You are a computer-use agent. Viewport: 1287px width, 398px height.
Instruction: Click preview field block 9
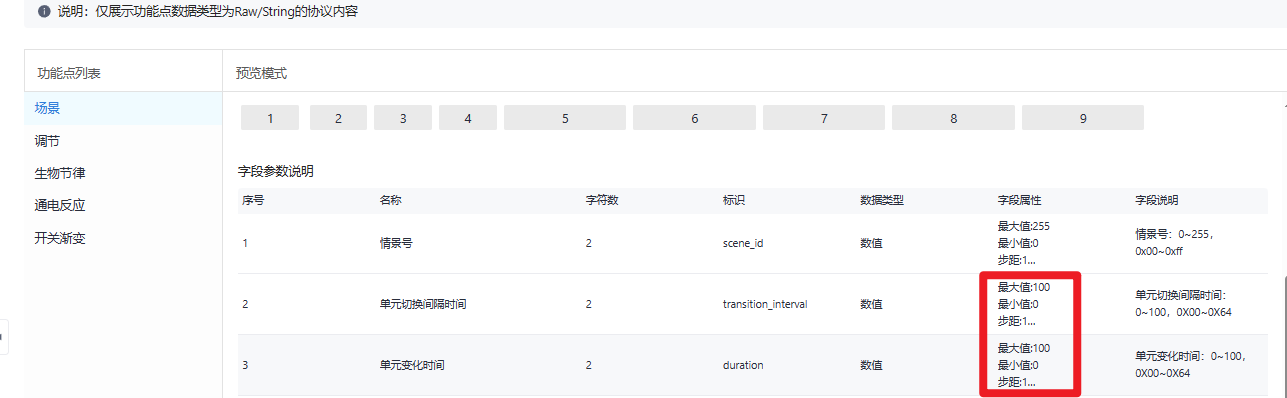click(1083, 118)
